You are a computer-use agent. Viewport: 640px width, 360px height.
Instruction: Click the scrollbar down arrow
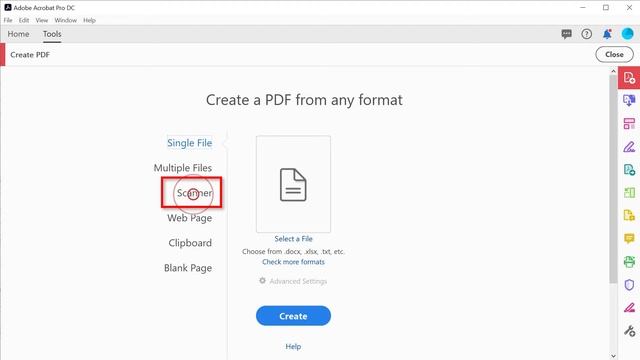coord(613,356)
